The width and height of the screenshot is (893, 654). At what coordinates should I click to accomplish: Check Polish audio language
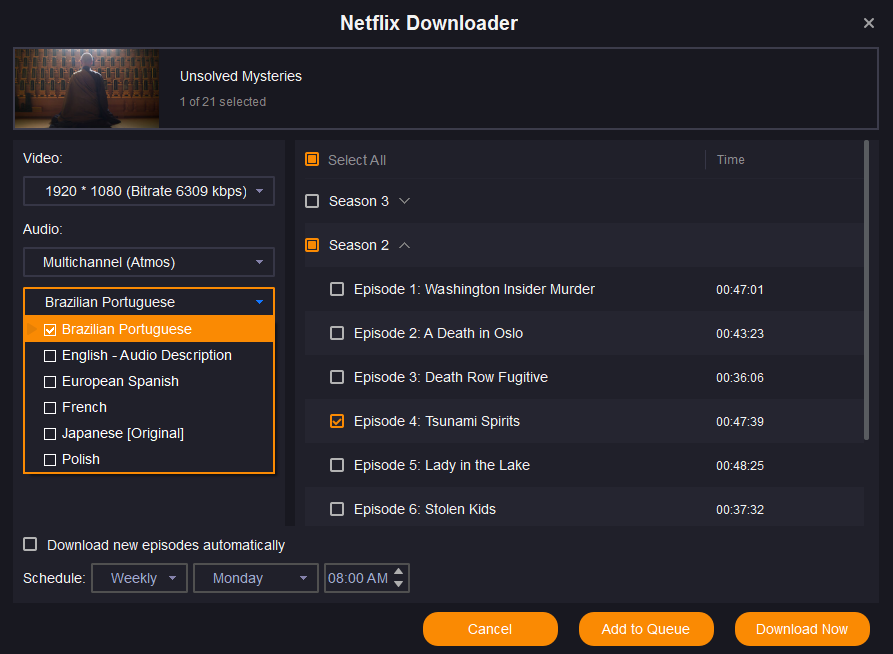(50, 460)
